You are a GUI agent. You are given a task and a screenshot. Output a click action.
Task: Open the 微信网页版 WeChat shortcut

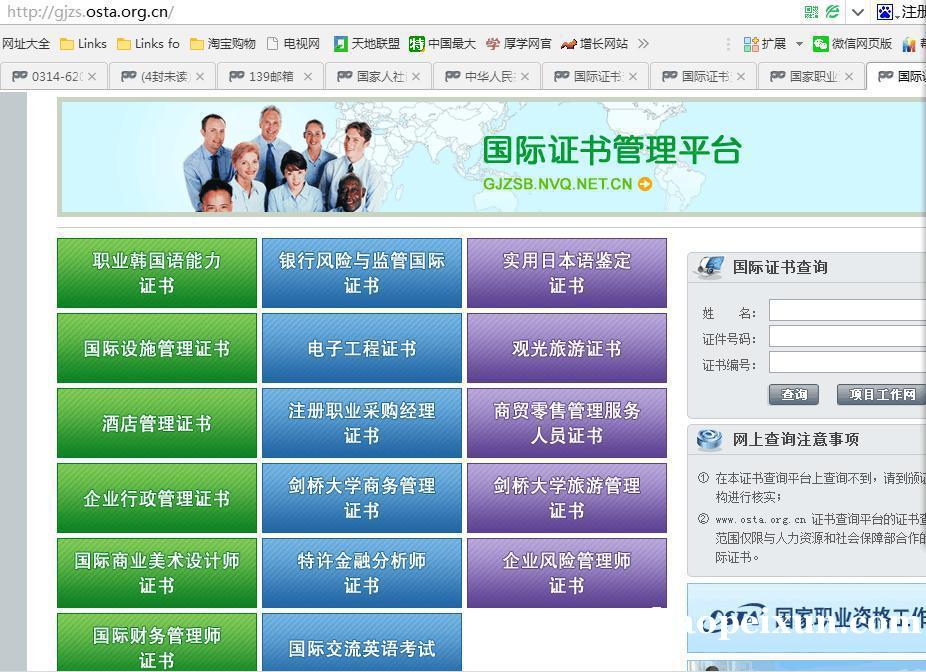tap(852, 44)
